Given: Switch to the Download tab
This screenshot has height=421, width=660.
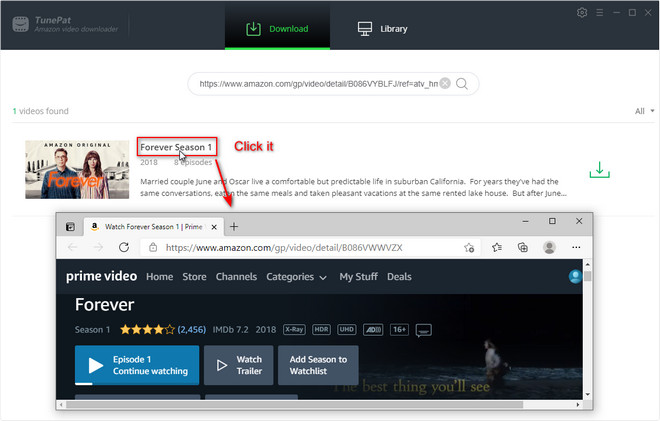Looking at the screenshot, I should [x=276, y=29].
